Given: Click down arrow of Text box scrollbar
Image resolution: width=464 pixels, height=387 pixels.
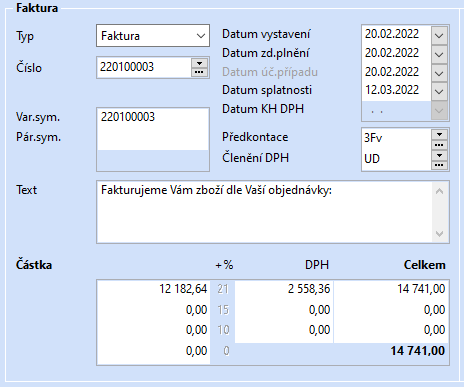Looking at the screenshot, I should (x=439, y=234).
